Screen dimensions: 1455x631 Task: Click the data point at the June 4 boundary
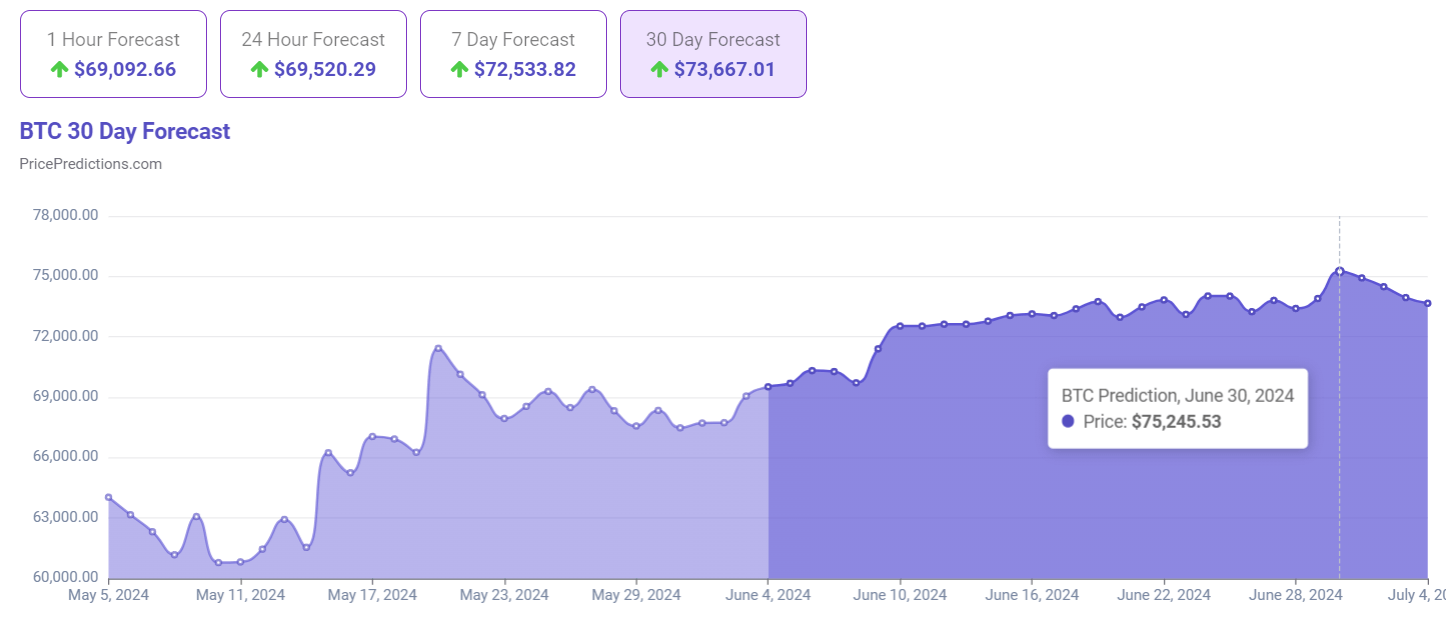coord(768,387)
